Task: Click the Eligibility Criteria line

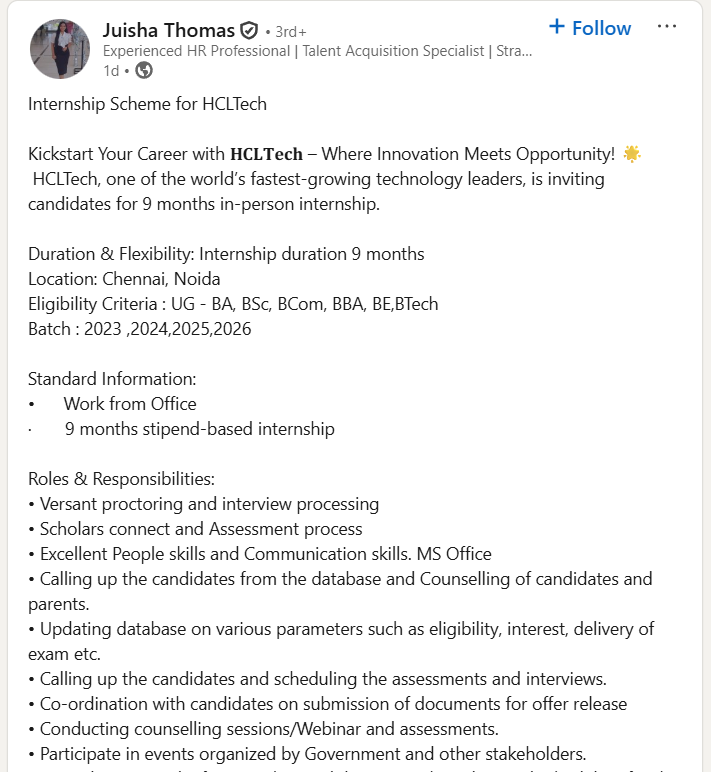Action: click(233, 304)
